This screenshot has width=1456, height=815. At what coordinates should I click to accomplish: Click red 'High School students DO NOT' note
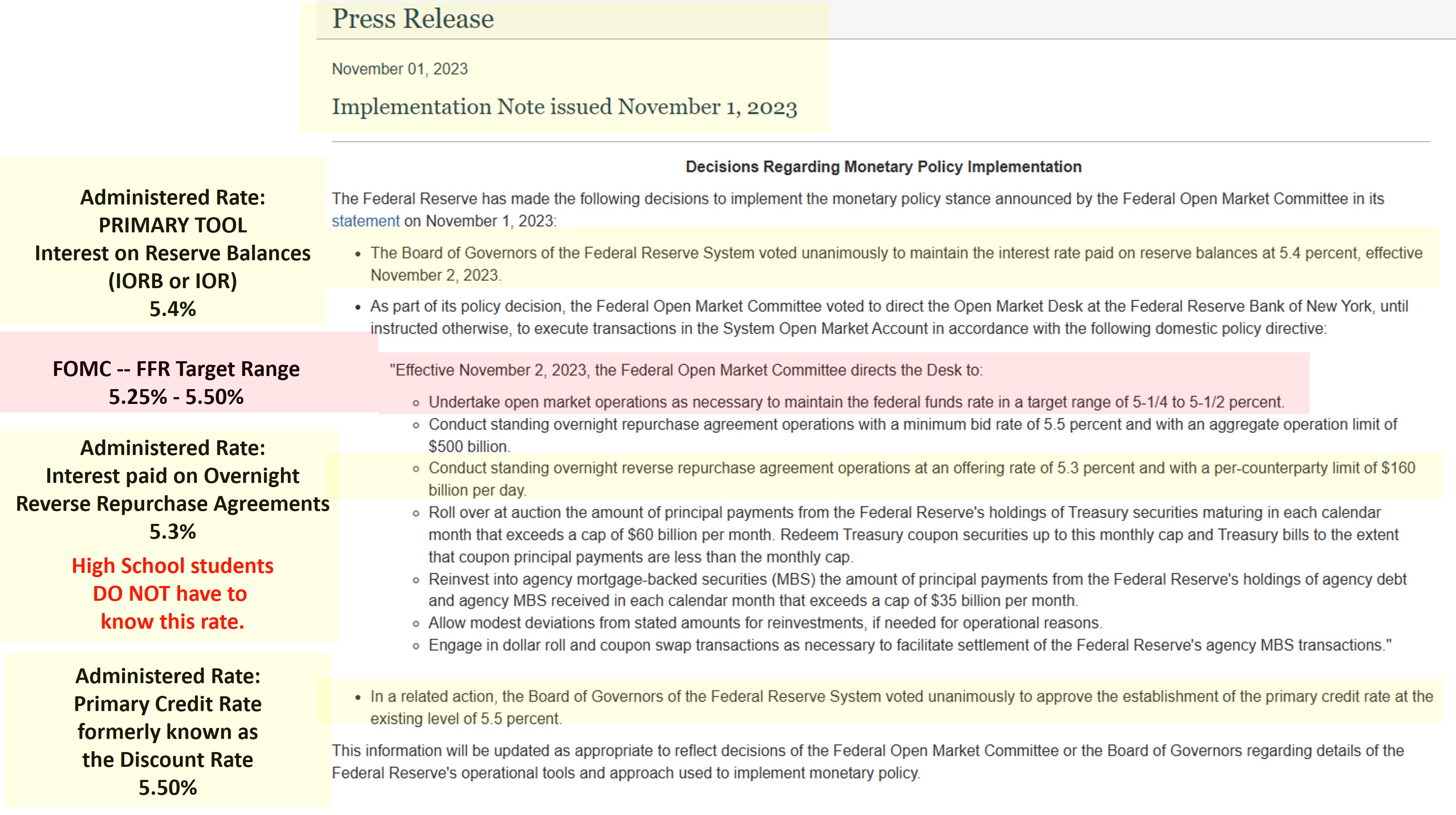point(172,593)
